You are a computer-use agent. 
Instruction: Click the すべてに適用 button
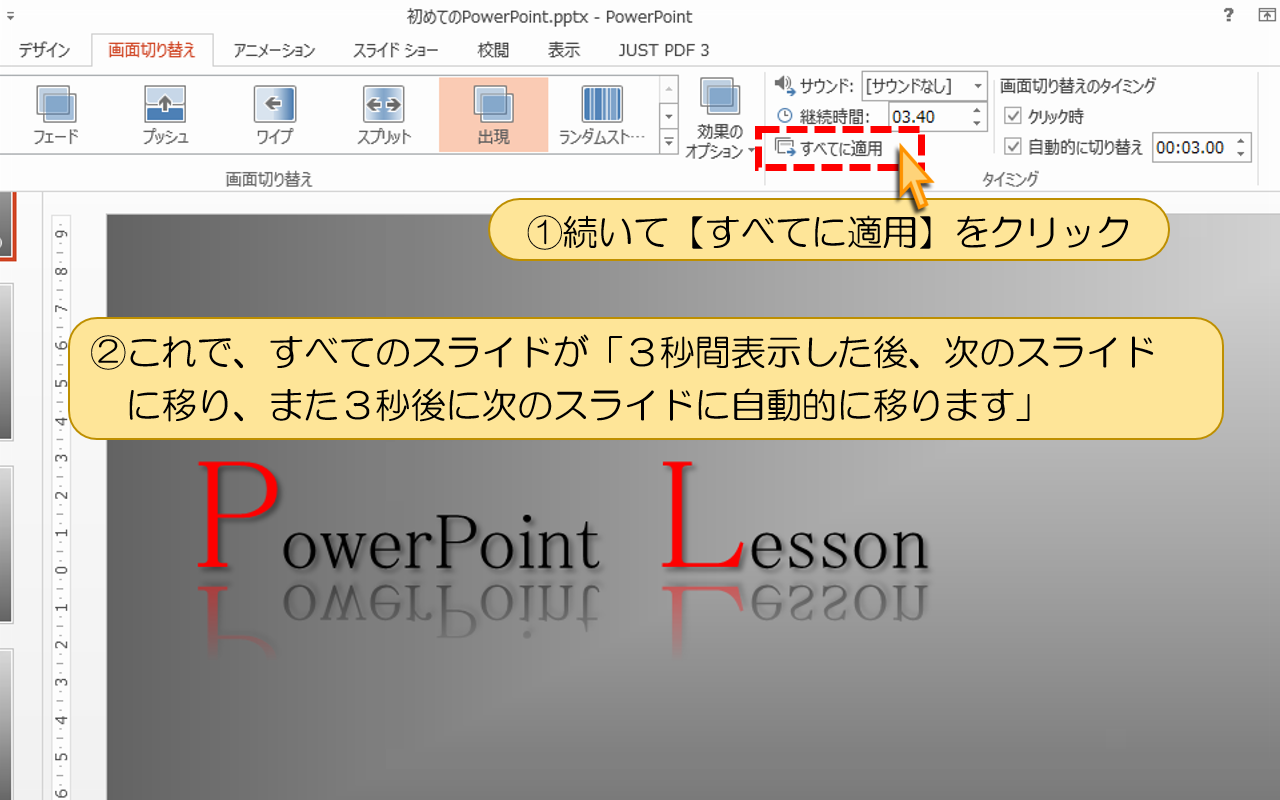click(830, 149)
